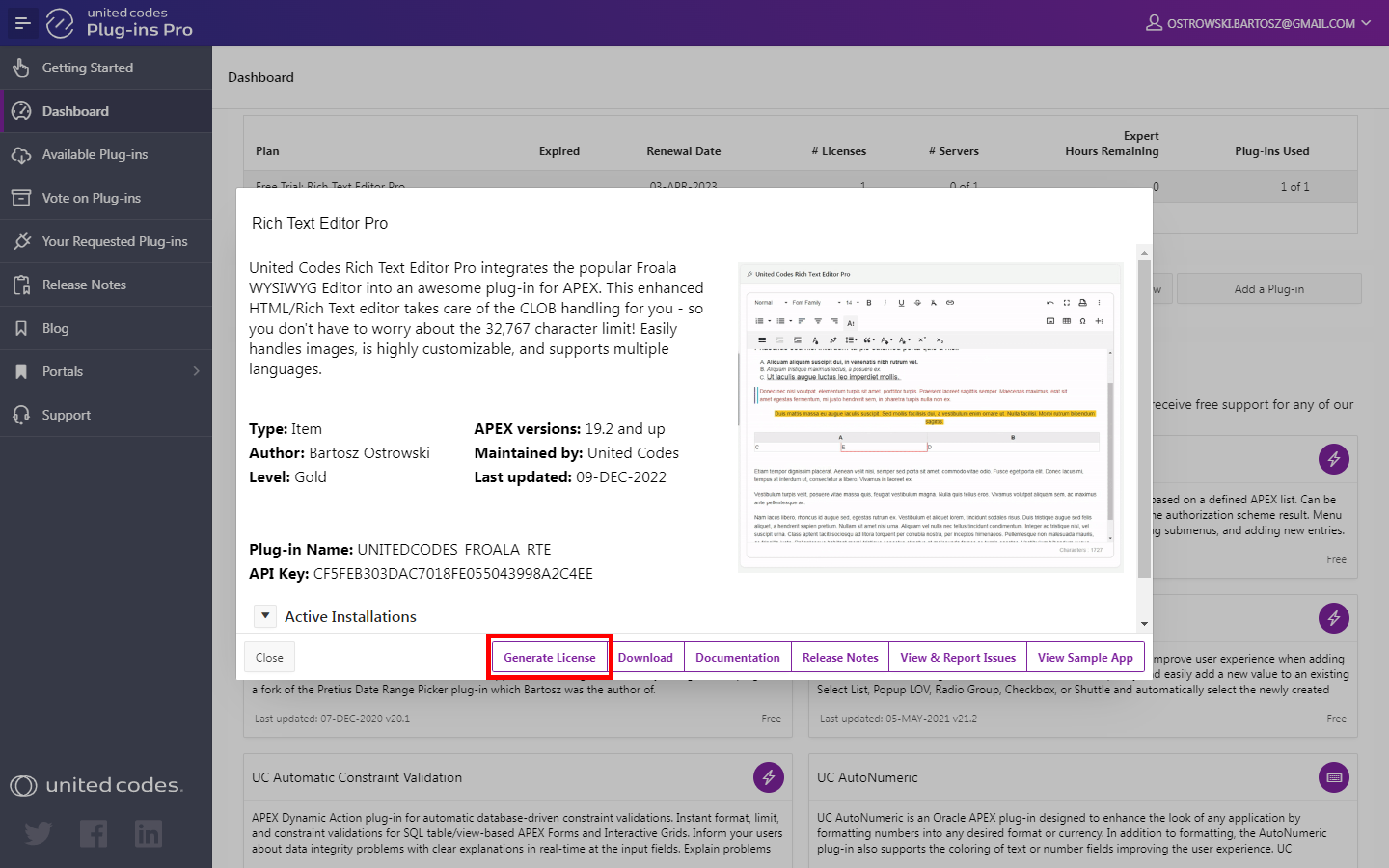Click the # Licenses column header

(x=839, y=151)
